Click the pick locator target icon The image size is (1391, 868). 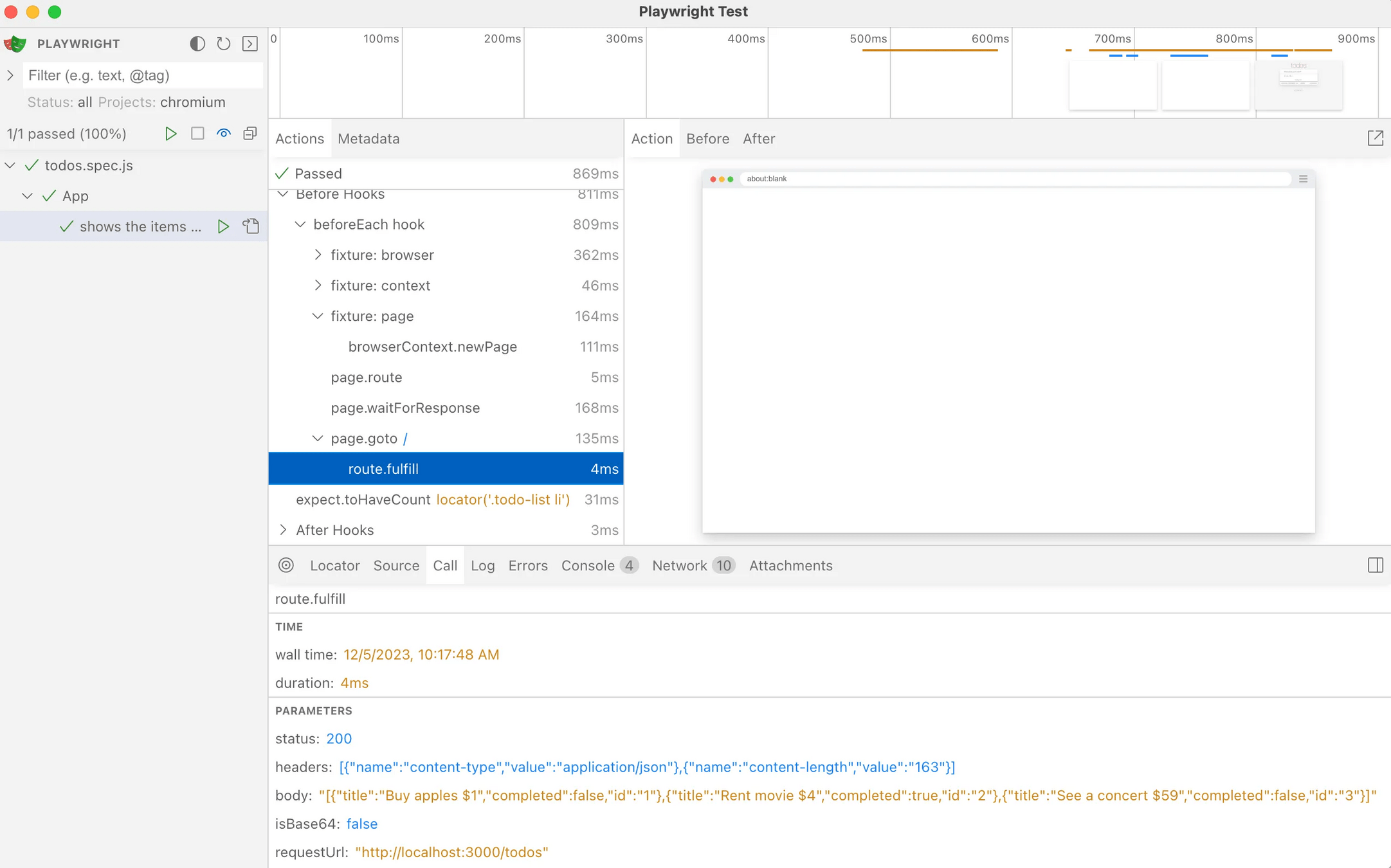click(286, 565)
